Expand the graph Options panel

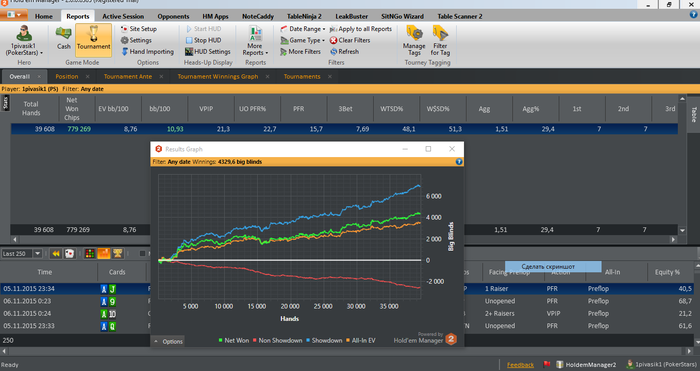tap(168, 341)
